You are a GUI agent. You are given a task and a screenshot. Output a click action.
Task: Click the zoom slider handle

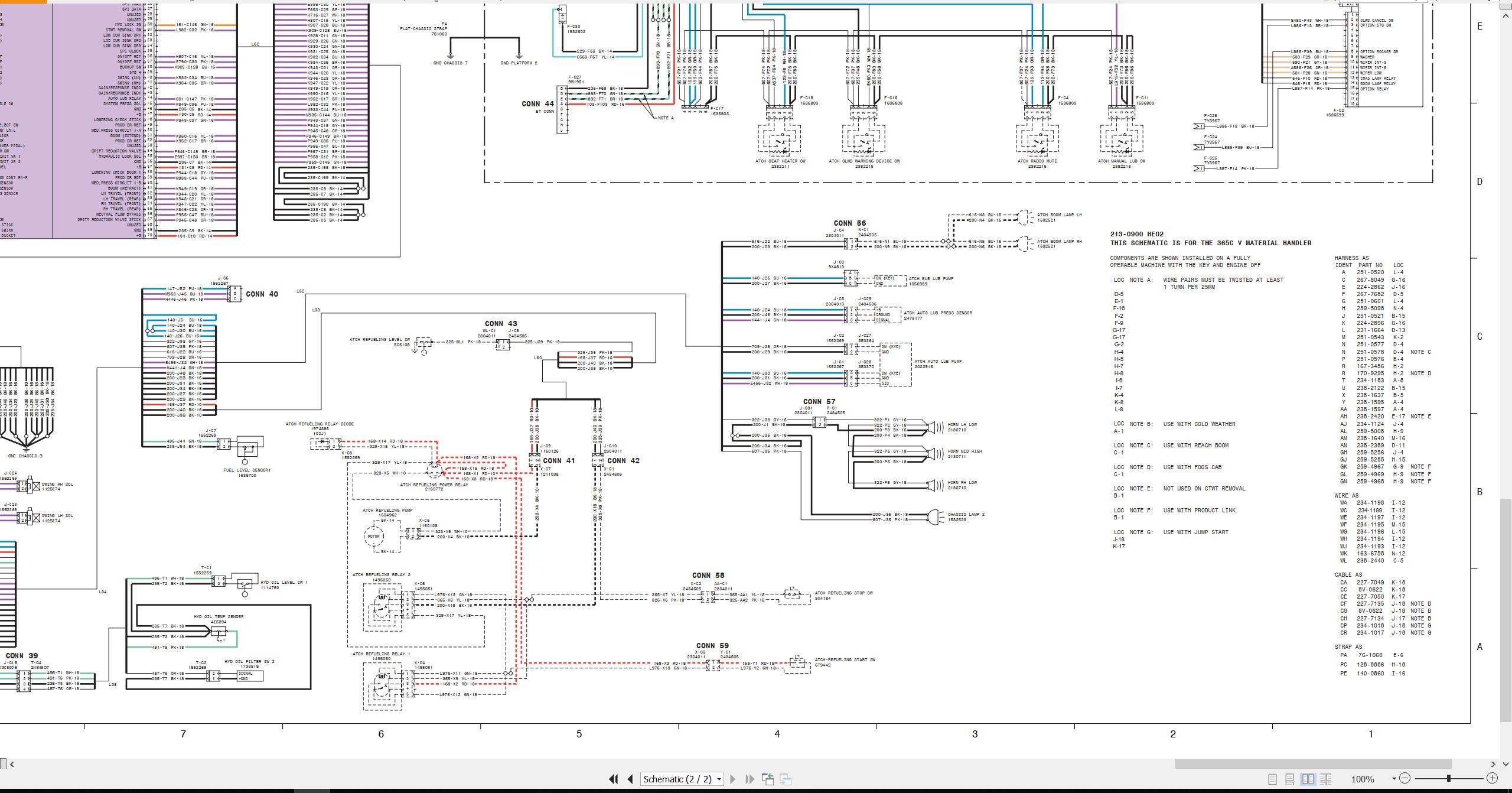point(1448,778)
